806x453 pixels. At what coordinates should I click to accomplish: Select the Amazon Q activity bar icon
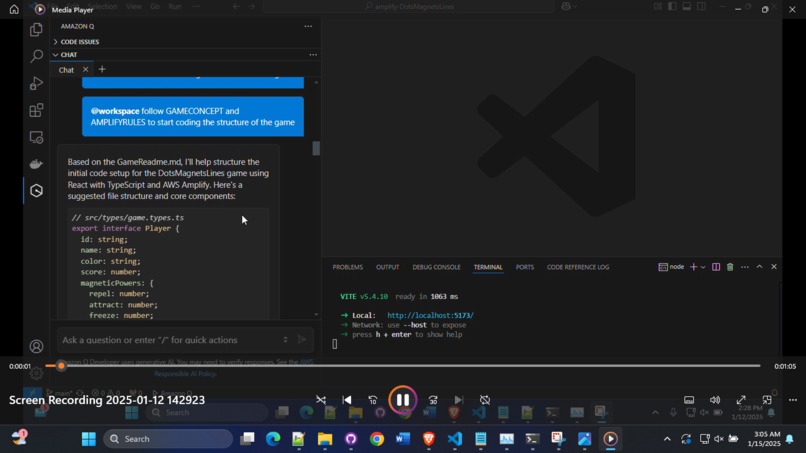point(36,191)
